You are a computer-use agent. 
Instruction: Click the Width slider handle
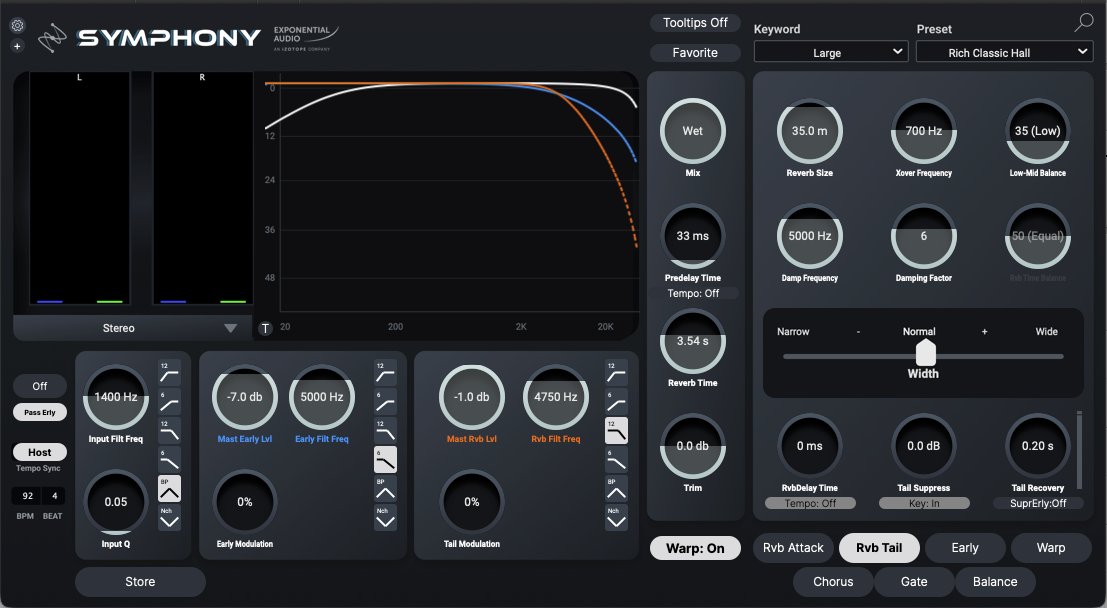click(926, 352)
